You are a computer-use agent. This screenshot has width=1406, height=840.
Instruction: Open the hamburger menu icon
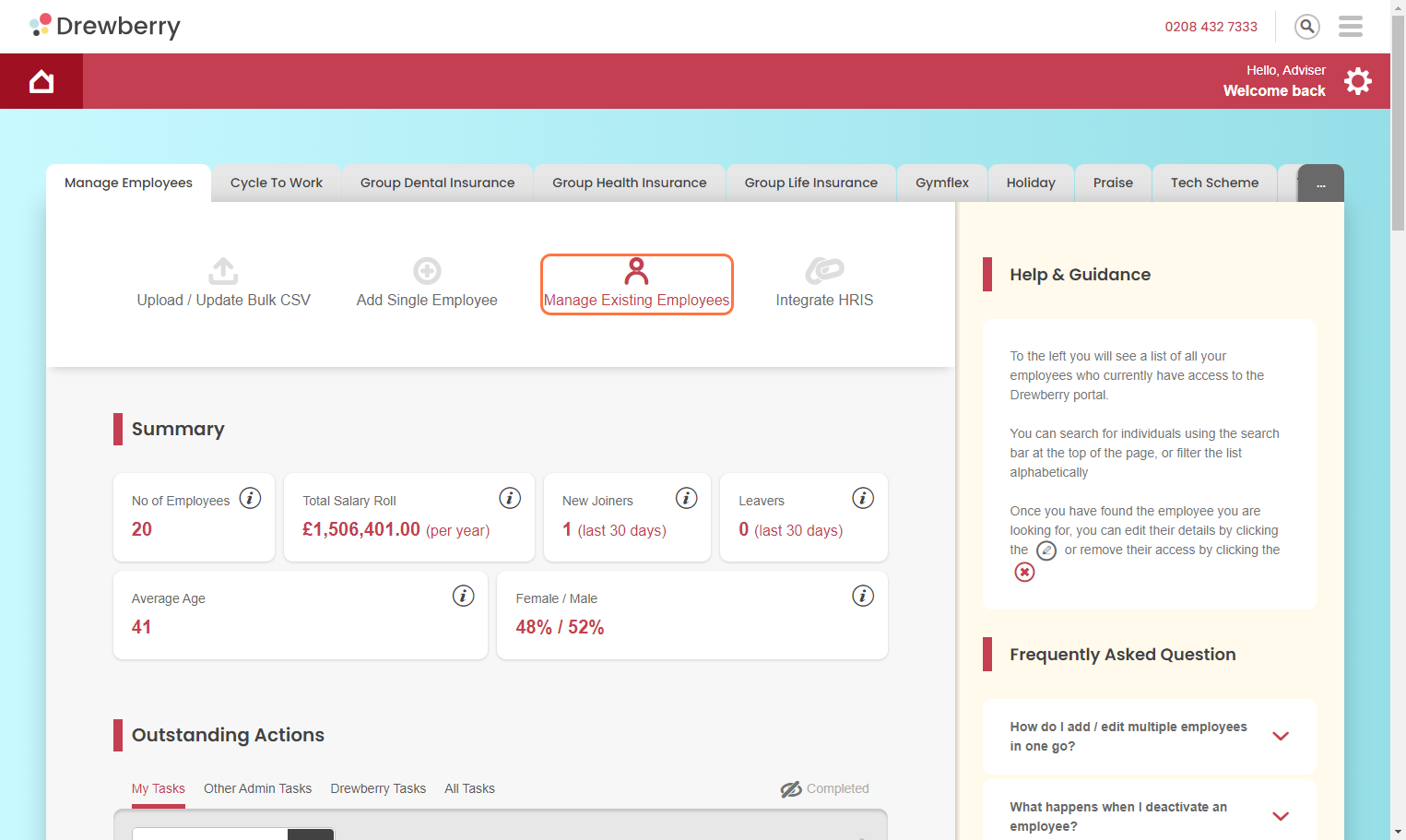point(1350,27)
